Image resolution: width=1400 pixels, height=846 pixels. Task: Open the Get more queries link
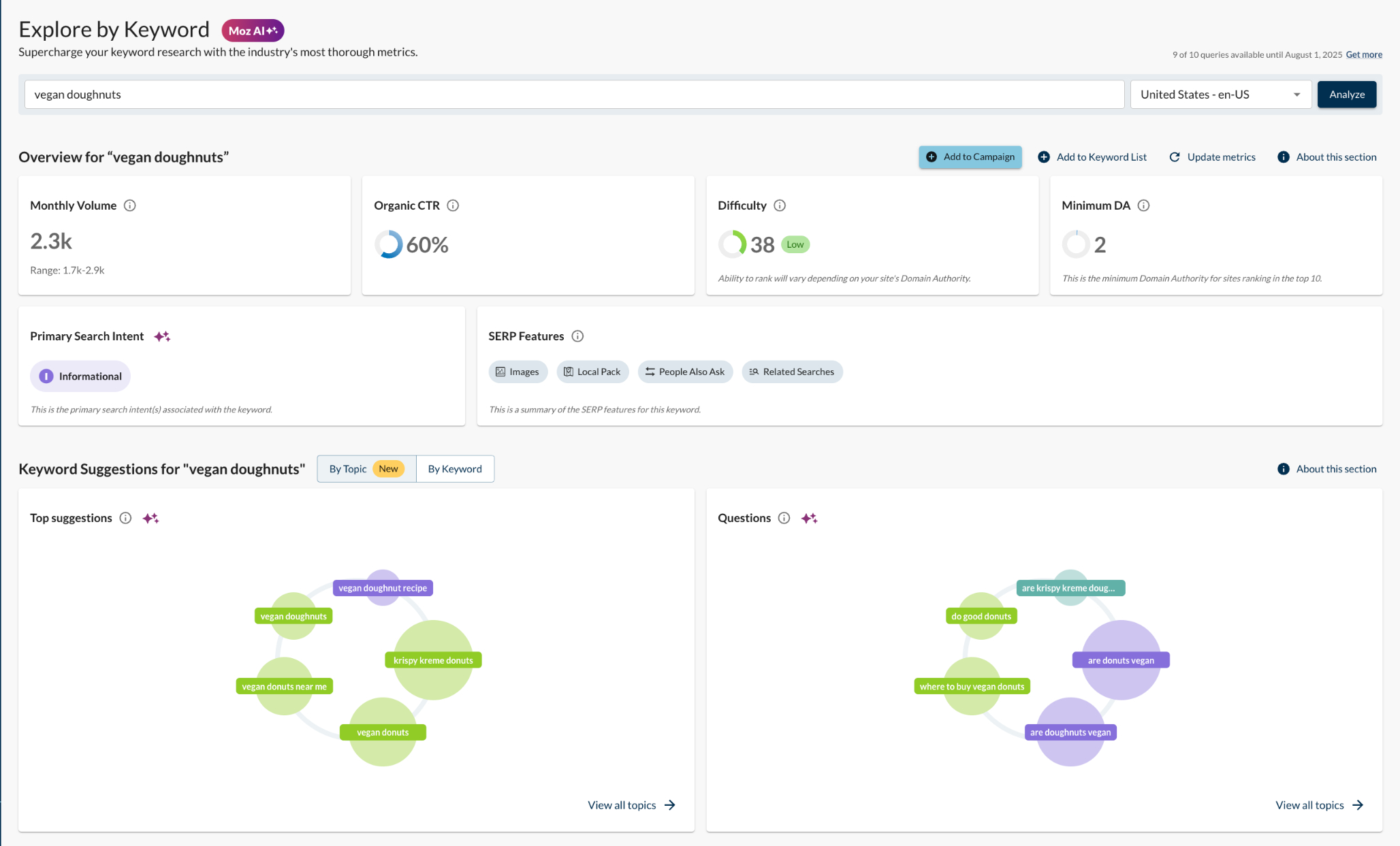click(1364, 55)
